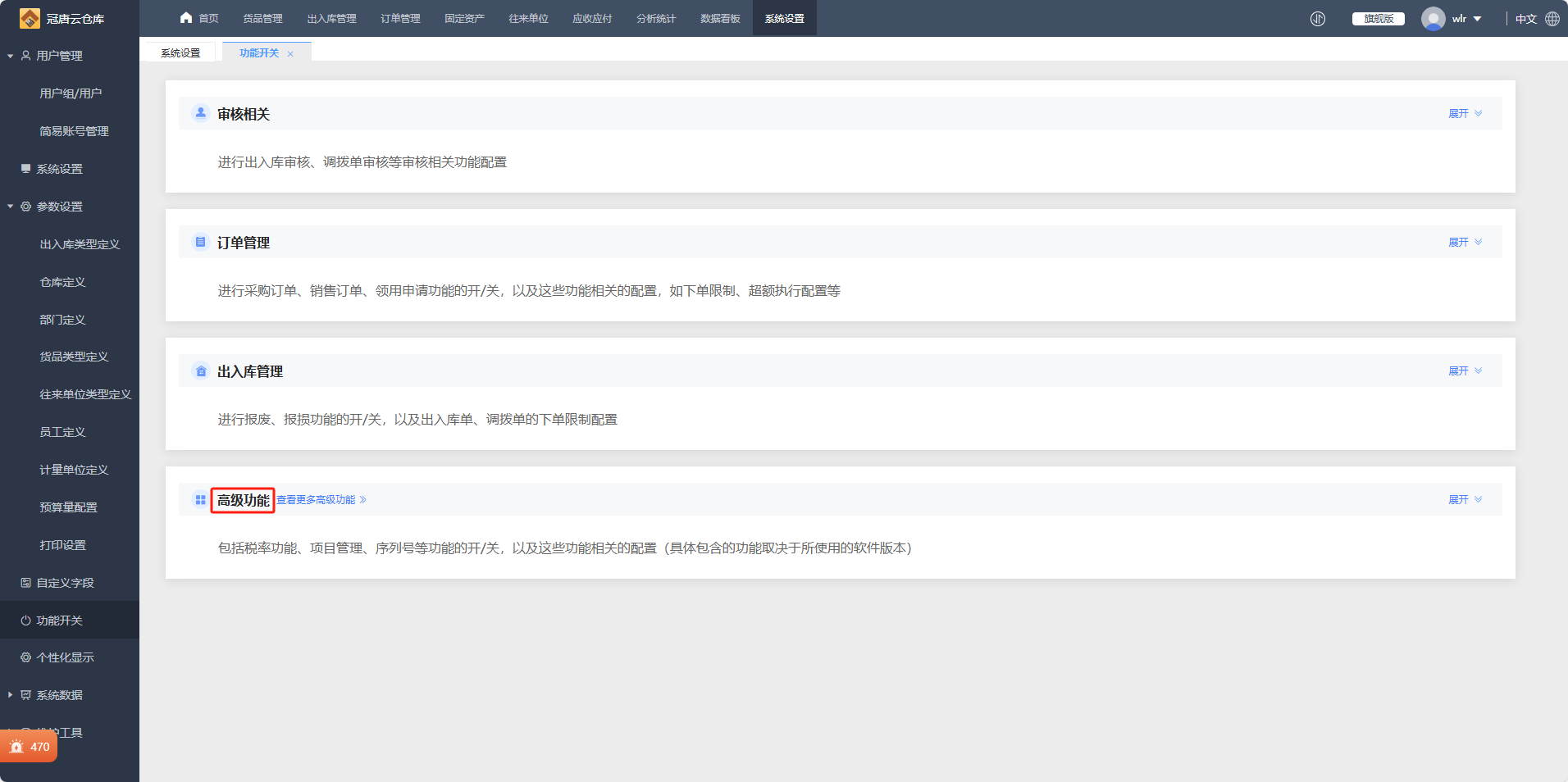
Task: Select the 功能开关 page tab
Action: click(259, 53)
